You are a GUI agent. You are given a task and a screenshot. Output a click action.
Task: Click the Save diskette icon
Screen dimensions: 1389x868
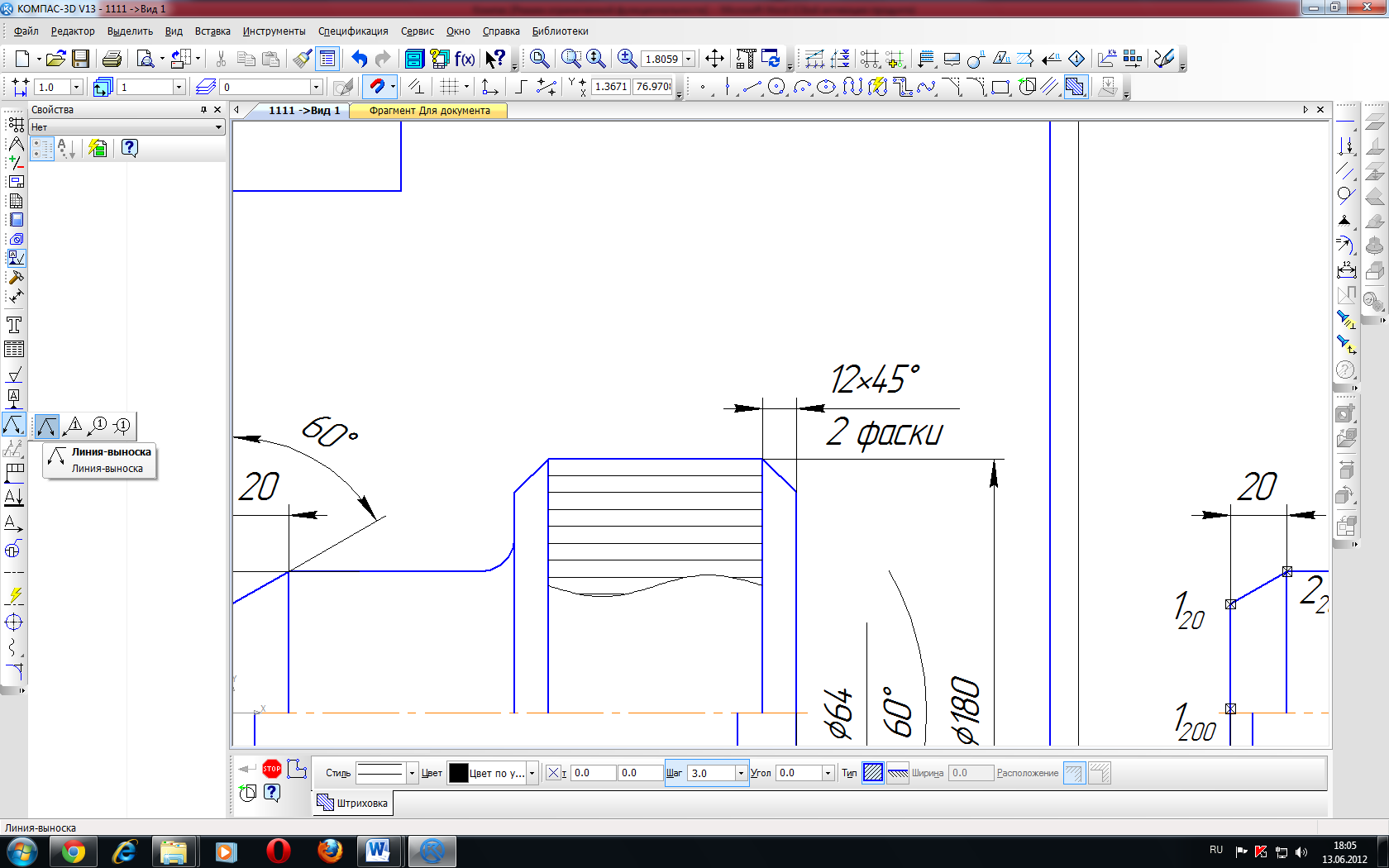point(80,59)
